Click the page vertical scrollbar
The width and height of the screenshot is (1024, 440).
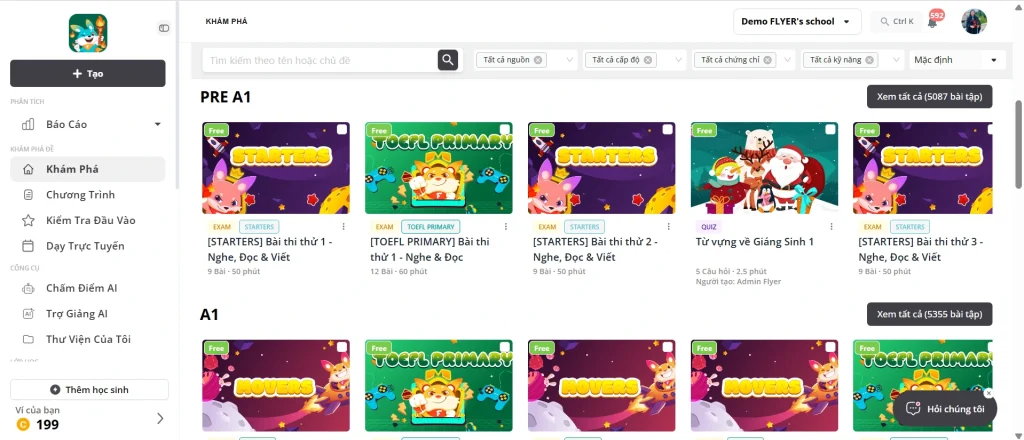coord(1018,144)
